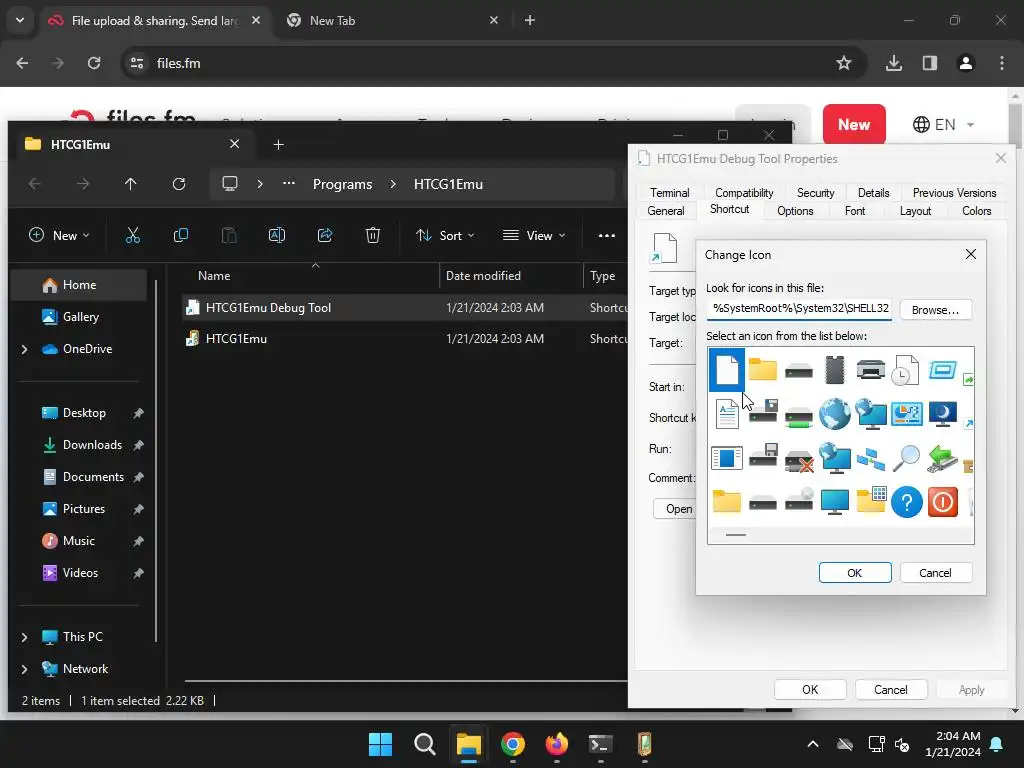Click OK in Properties dialog
1024x768 pixels.
[810, 690]
